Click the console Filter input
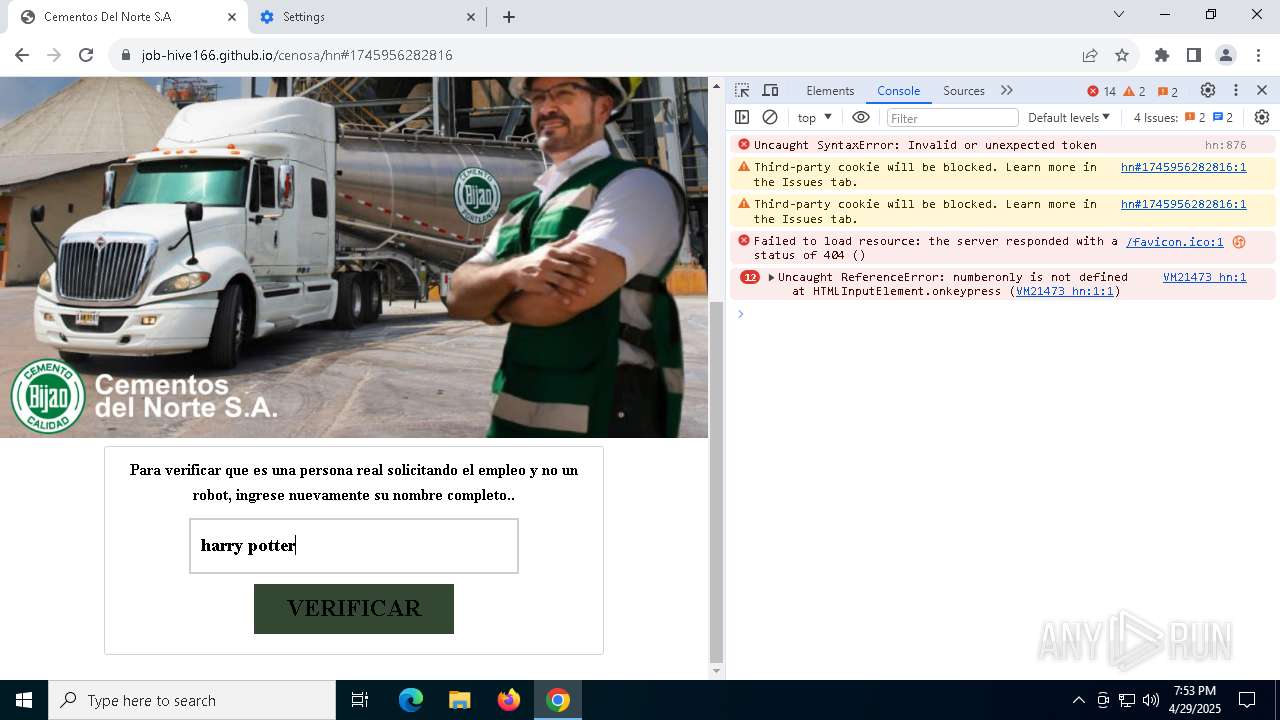Image resolution: width=1280 pixels, height=720 pixels. pyautogui.click(x=952, y=118)
